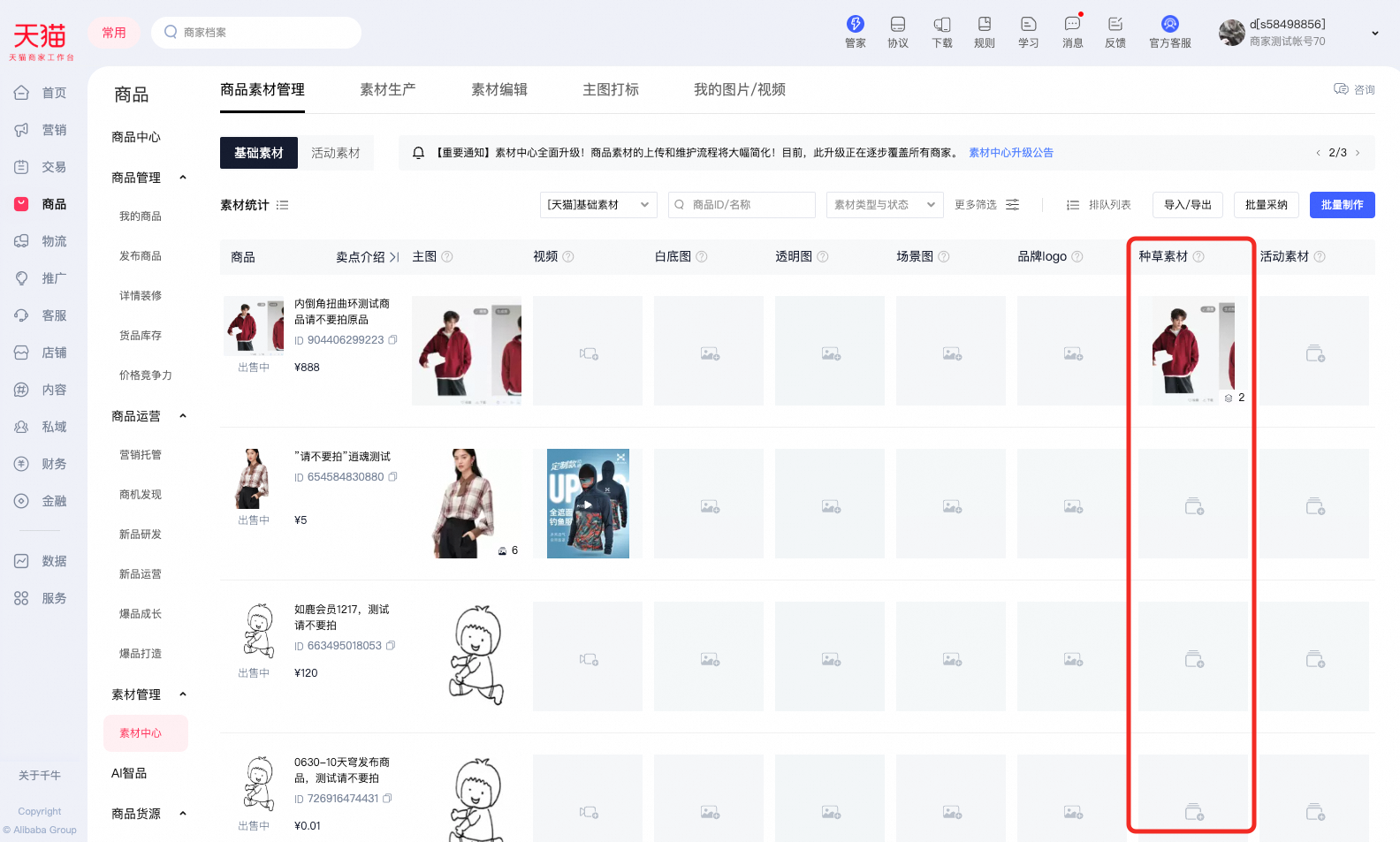1400x842 pixels.
Task: Collapse the 素材管理 menu group
Action: click(183, 694)
